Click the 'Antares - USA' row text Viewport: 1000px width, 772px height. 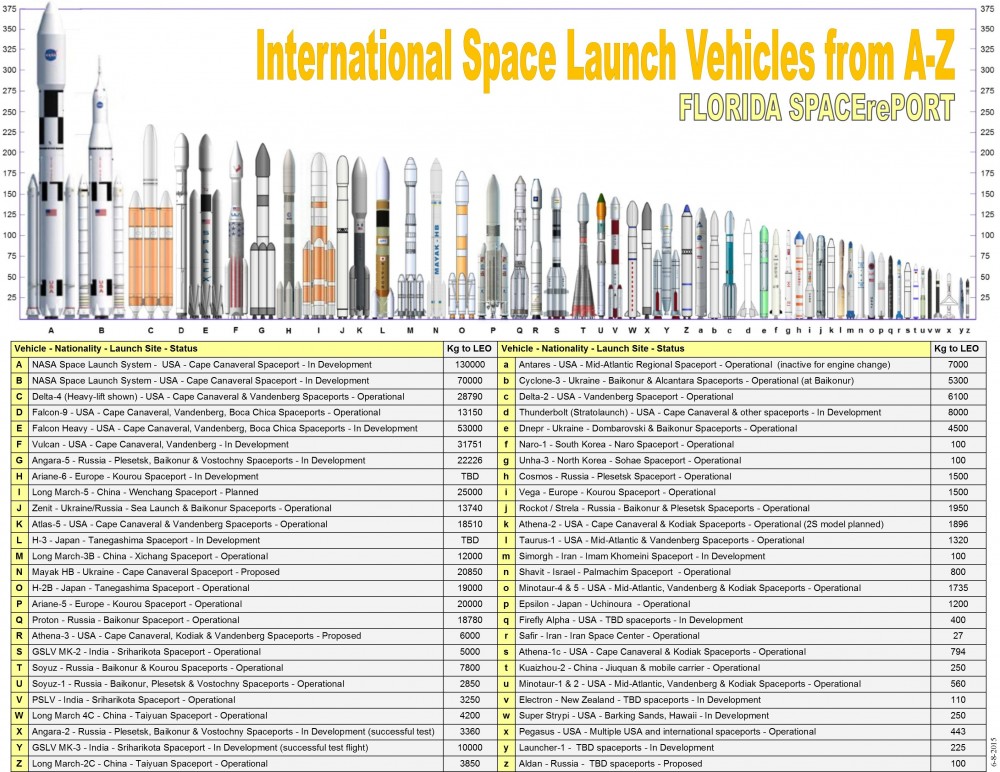coord(704,364)
